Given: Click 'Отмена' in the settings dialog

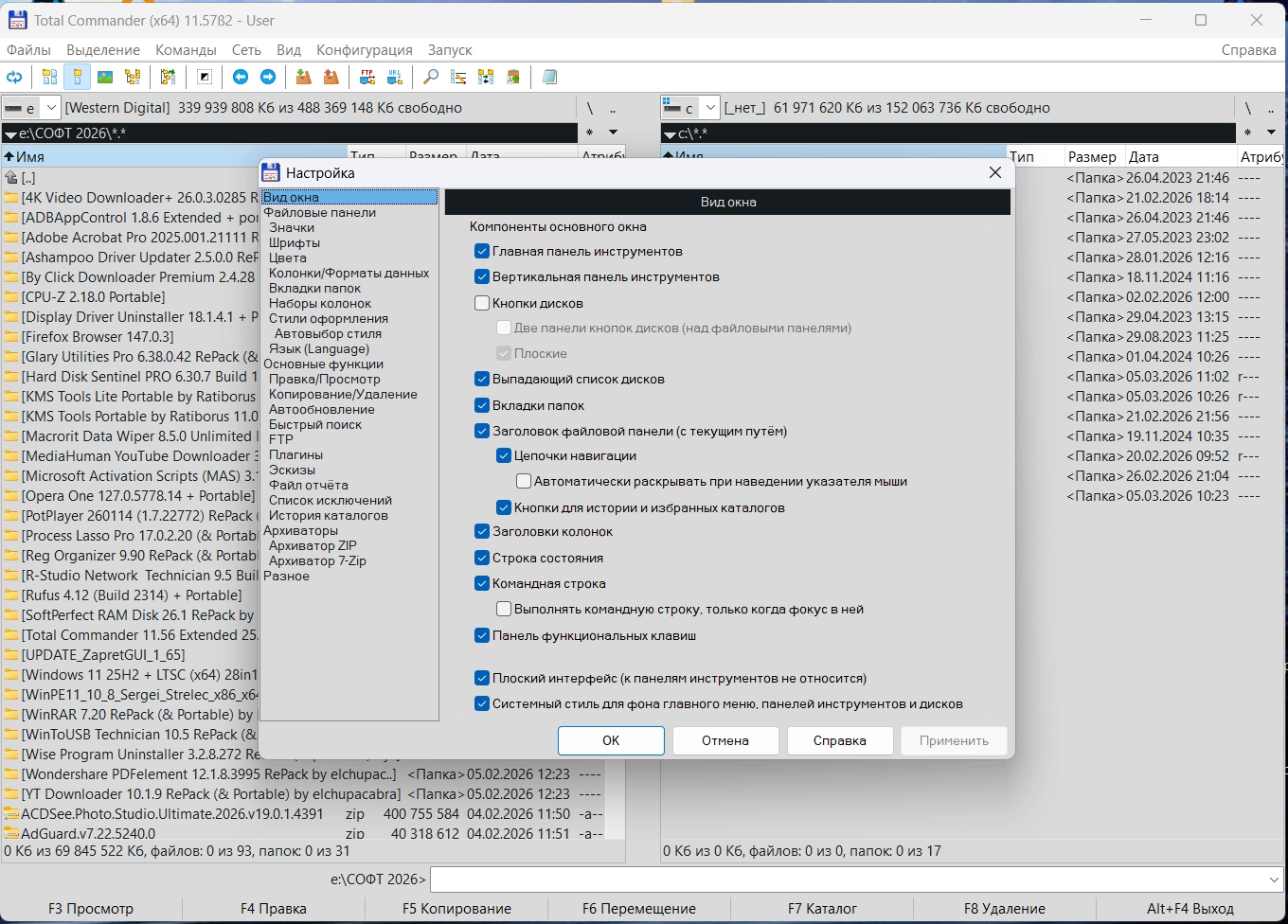Looking at the screenshot, I should [x=725, y=740].
